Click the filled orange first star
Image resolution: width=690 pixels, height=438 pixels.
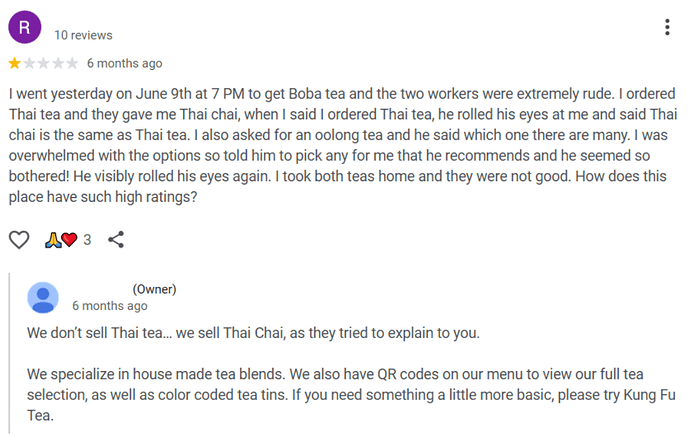pos(14,64)
